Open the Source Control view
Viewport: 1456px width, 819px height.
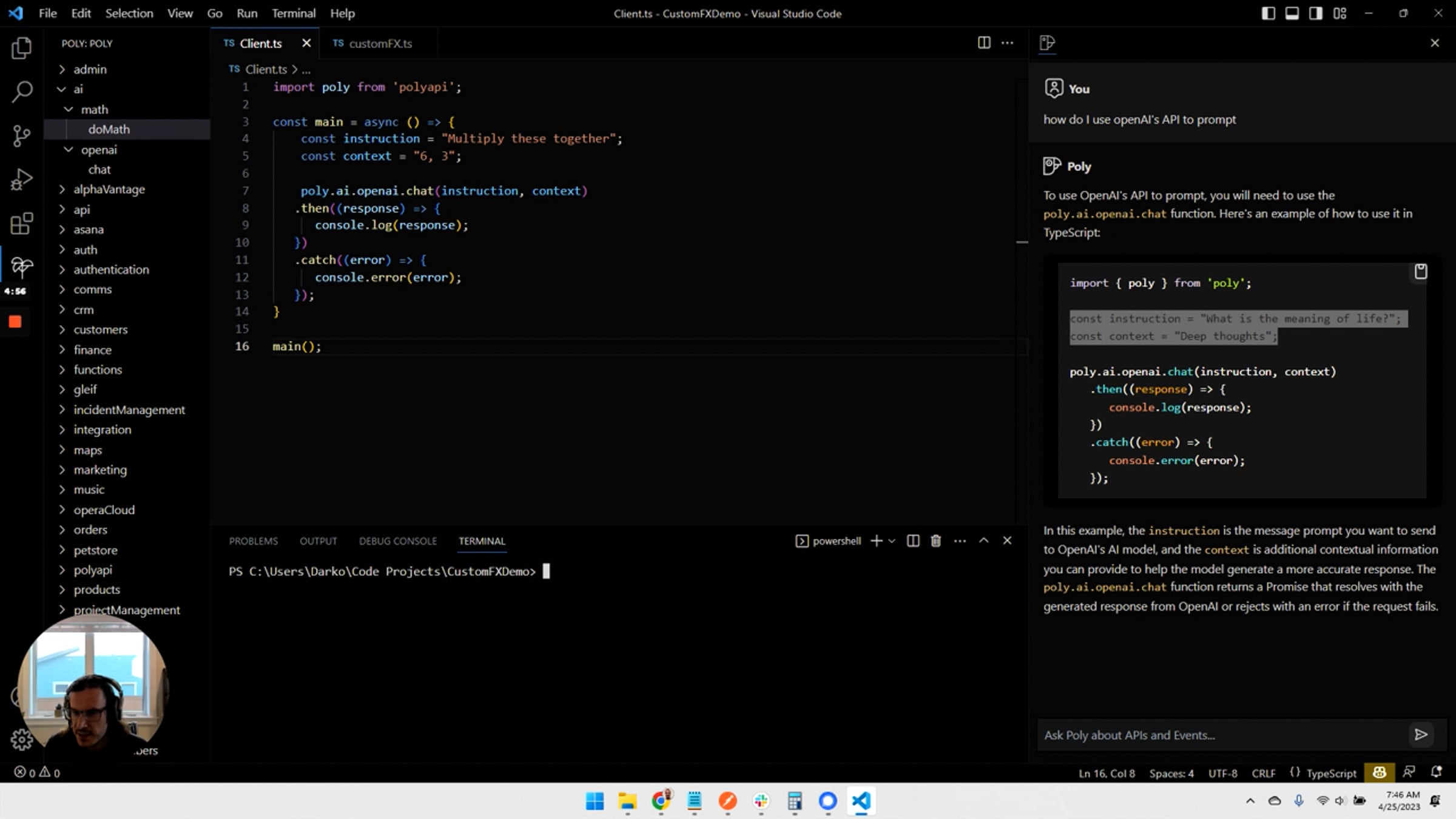(x=22, y=136)
